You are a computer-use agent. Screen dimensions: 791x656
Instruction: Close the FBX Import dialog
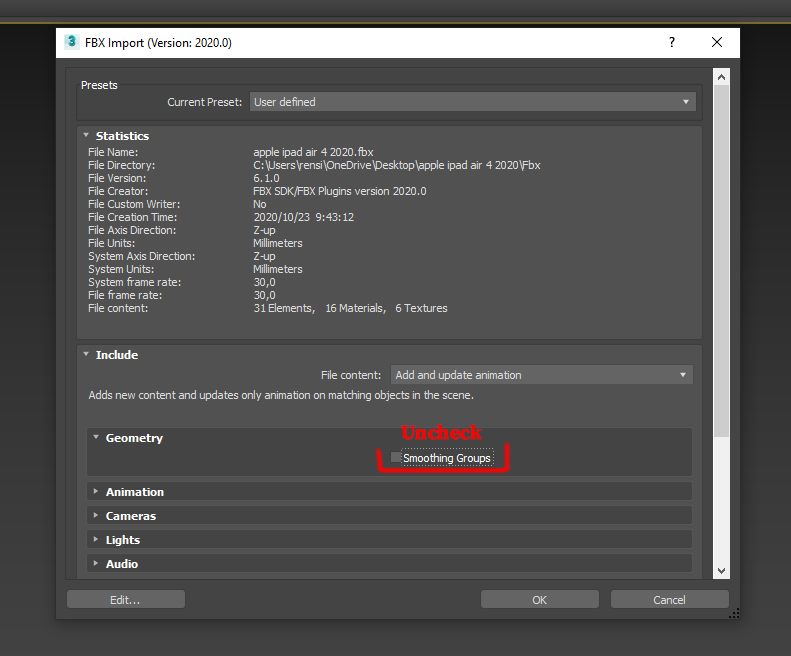717,42
